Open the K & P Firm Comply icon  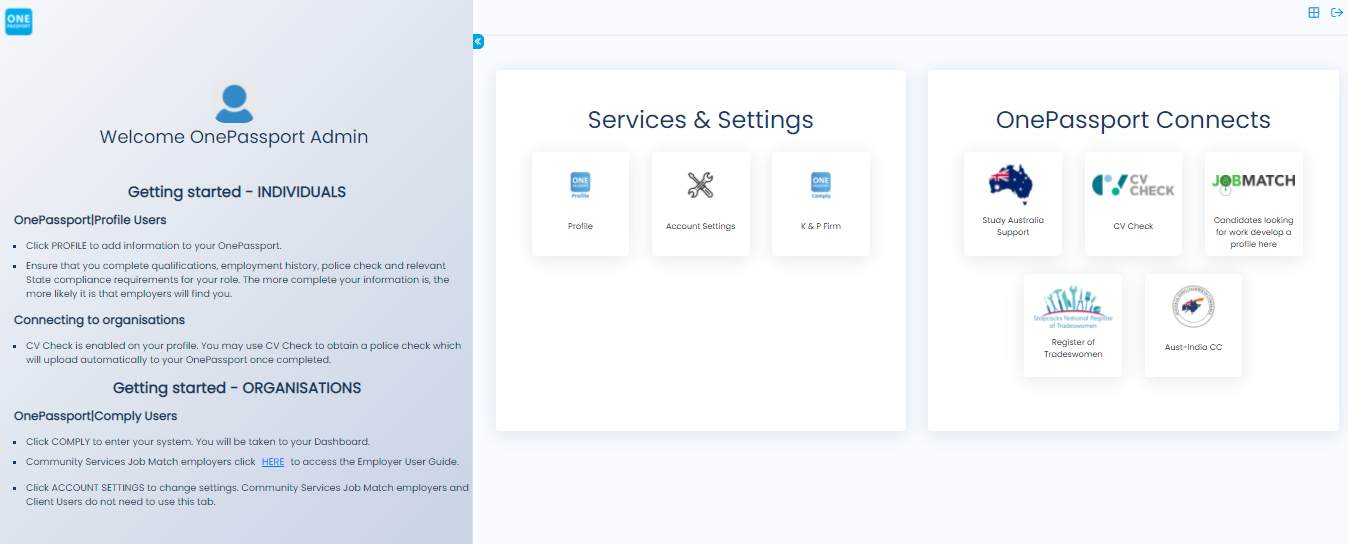click(820, 185)
